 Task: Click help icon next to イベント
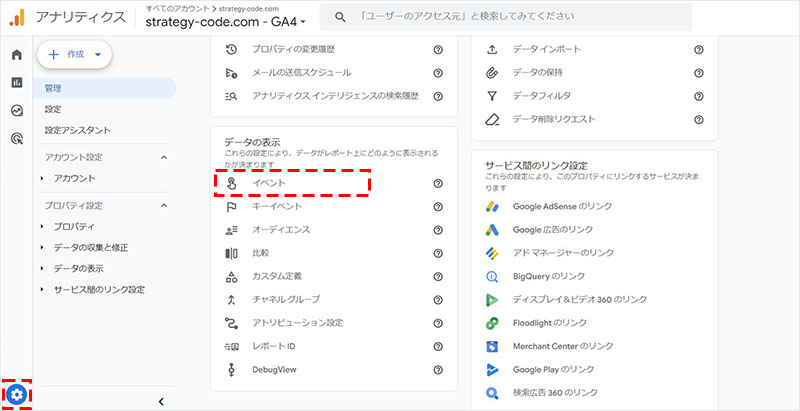point(438,184)
